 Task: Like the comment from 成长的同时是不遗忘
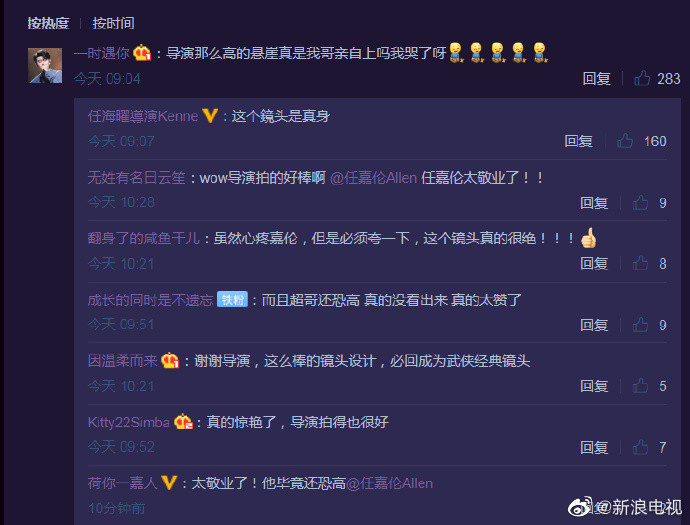click(x=640, y=325)
